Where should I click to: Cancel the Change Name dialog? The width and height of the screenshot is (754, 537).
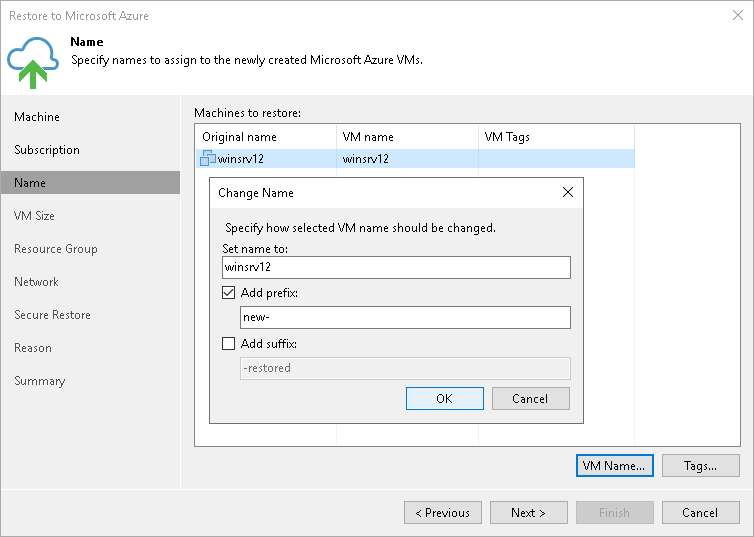530,399
